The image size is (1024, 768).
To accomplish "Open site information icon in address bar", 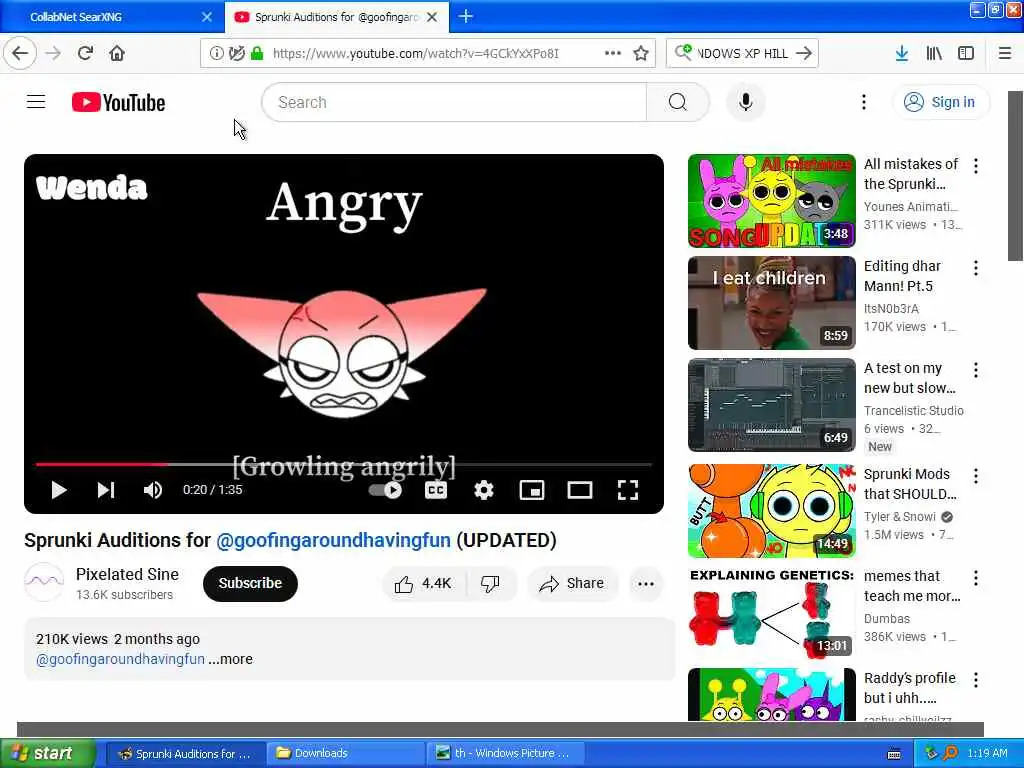I will click(216, 54).
